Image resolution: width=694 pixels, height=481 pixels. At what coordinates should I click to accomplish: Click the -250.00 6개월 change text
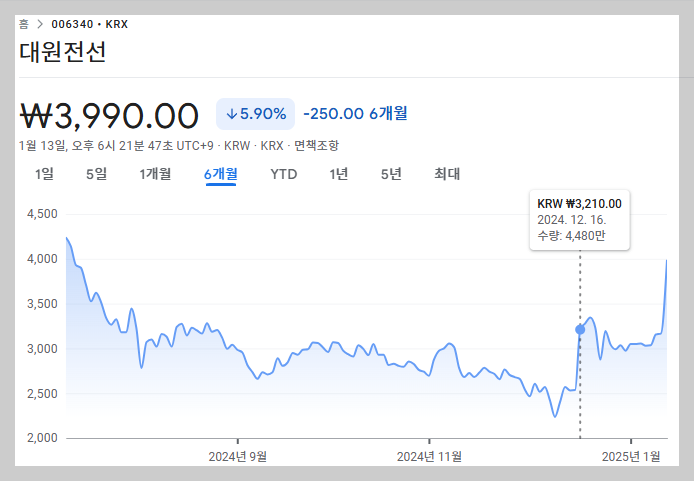point(355,114)
